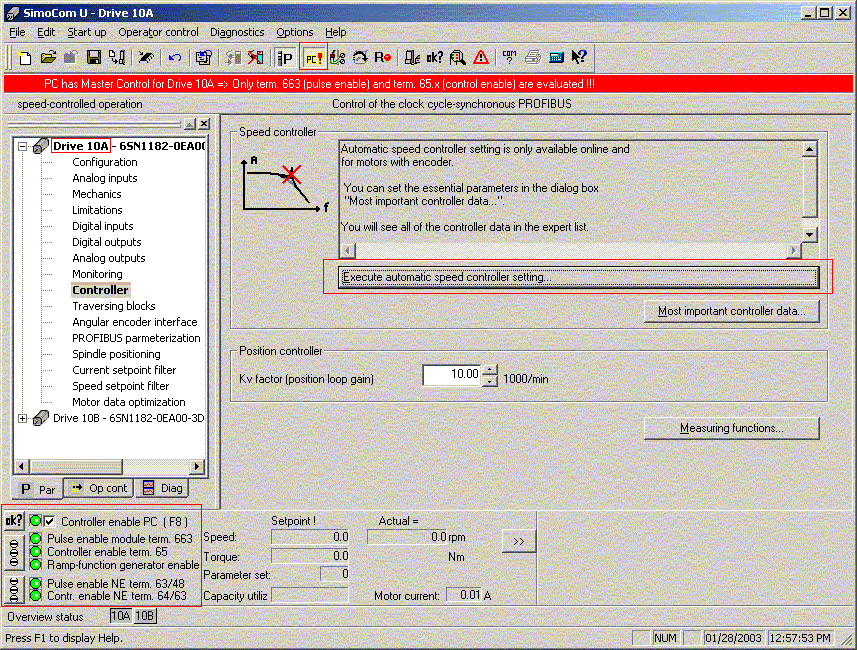This screenshot has width=857, height=650.
Task: Select Mechanics tree item
Action: point(97,194)
